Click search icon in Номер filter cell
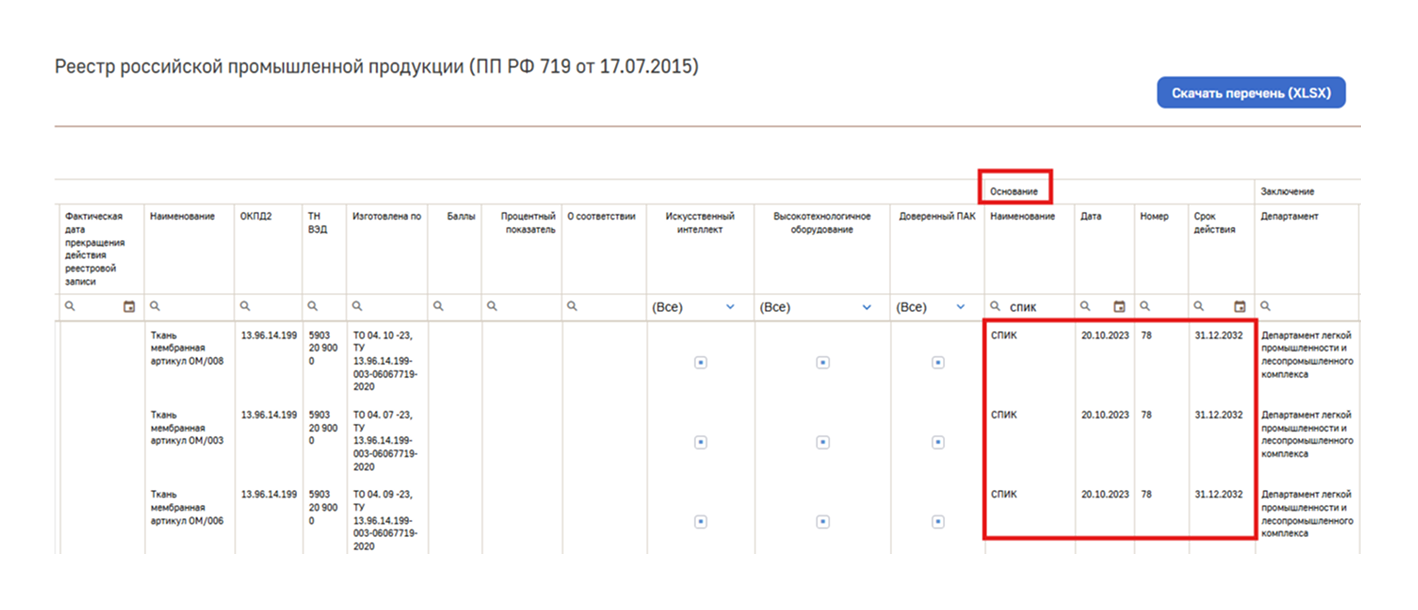1418x610 pixels. (x=1145, y=307)
